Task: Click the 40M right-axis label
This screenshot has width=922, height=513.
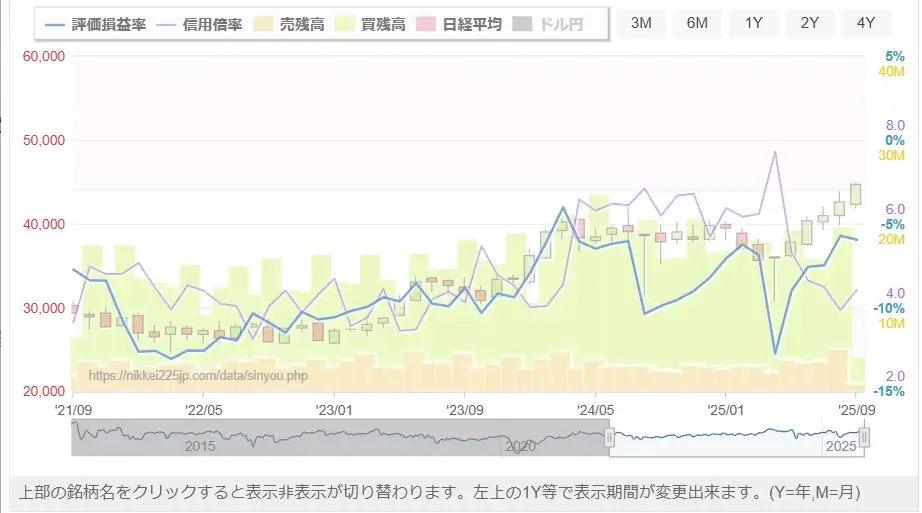Action: 891,71
